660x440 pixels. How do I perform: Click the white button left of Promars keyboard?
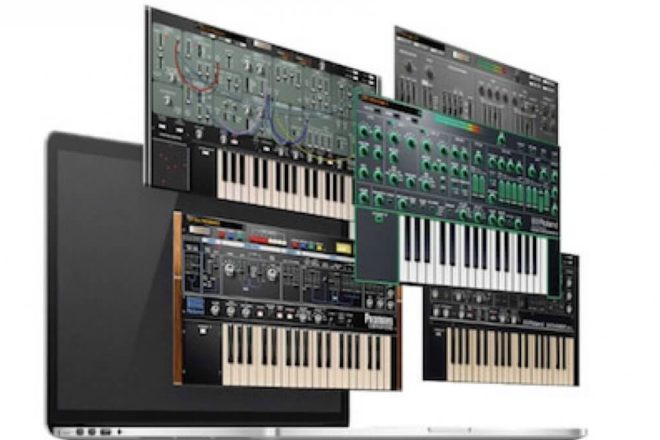coord(203,330)
